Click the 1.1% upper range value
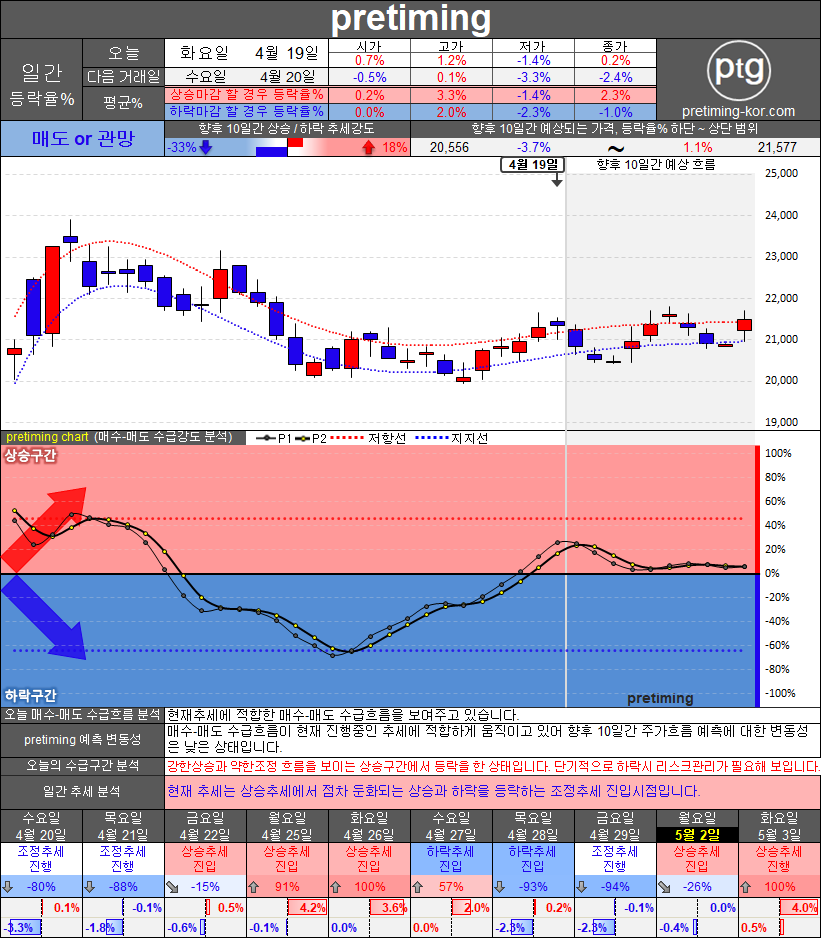 698,147
